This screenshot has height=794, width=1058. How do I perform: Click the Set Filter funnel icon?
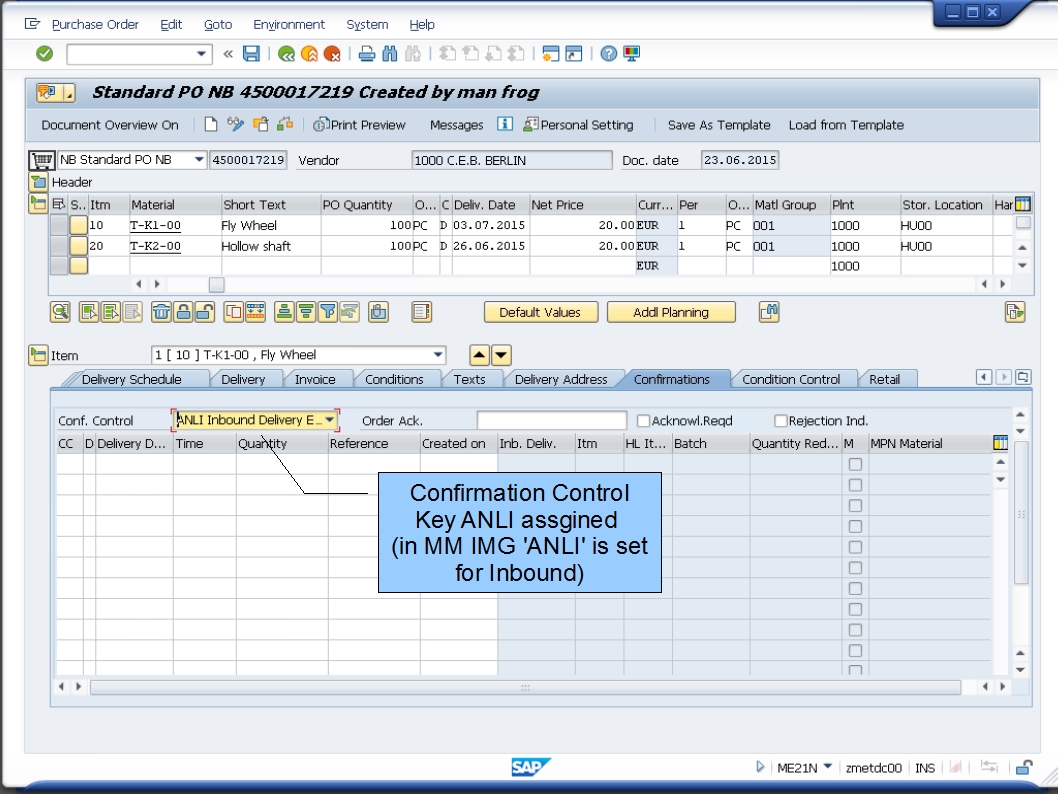point(328,312)
